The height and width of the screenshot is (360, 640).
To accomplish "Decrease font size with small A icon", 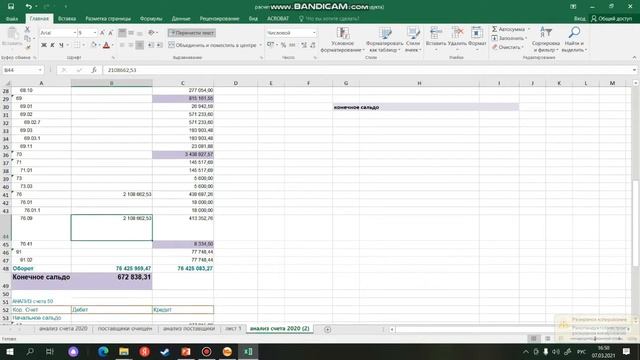I will [x=110, y=33].
